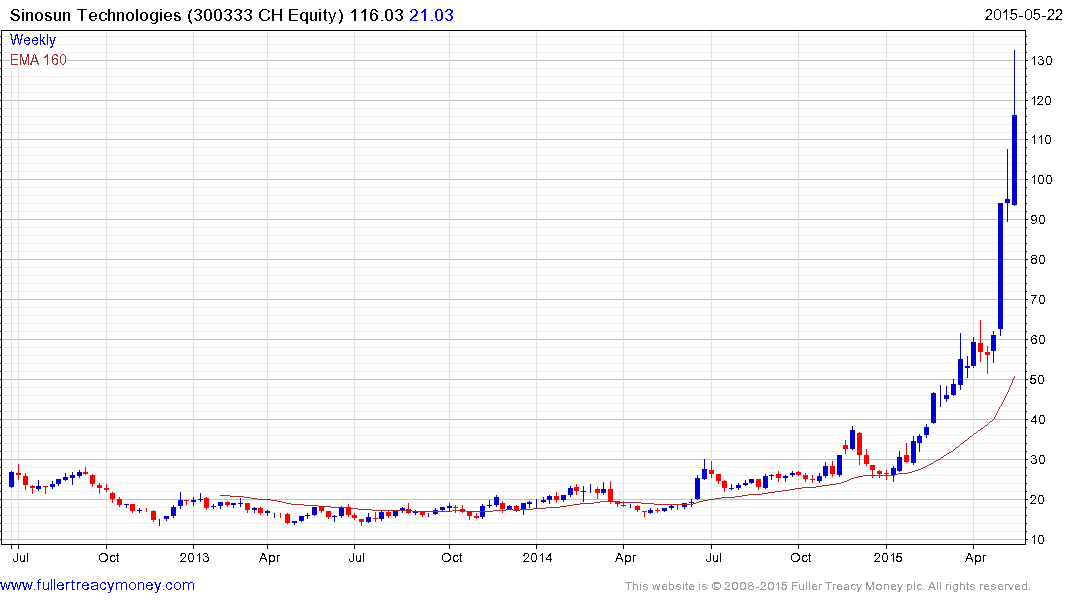1075x600 pixels.
Task: Click the first Jul x-axis label
Action: [21, 557]
